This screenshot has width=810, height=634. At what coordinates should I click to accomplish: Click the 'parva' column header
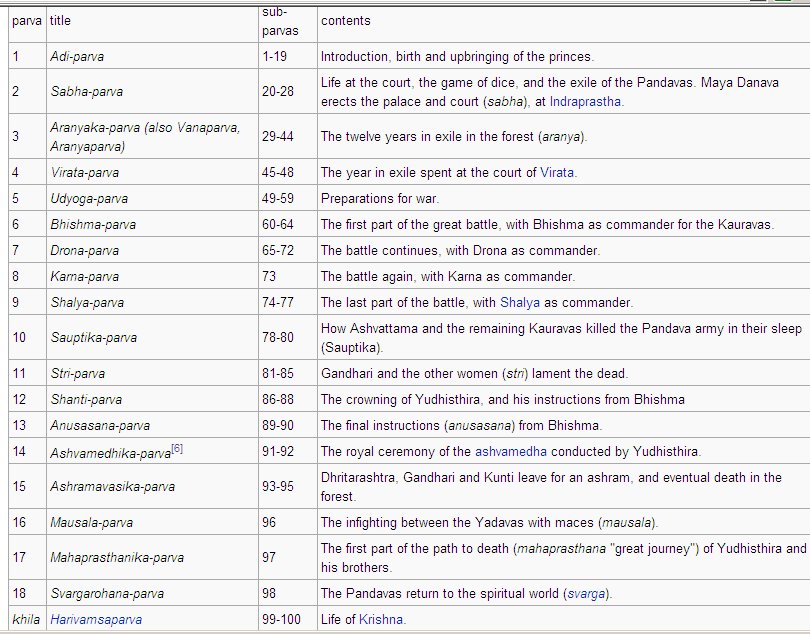point(27,21)
